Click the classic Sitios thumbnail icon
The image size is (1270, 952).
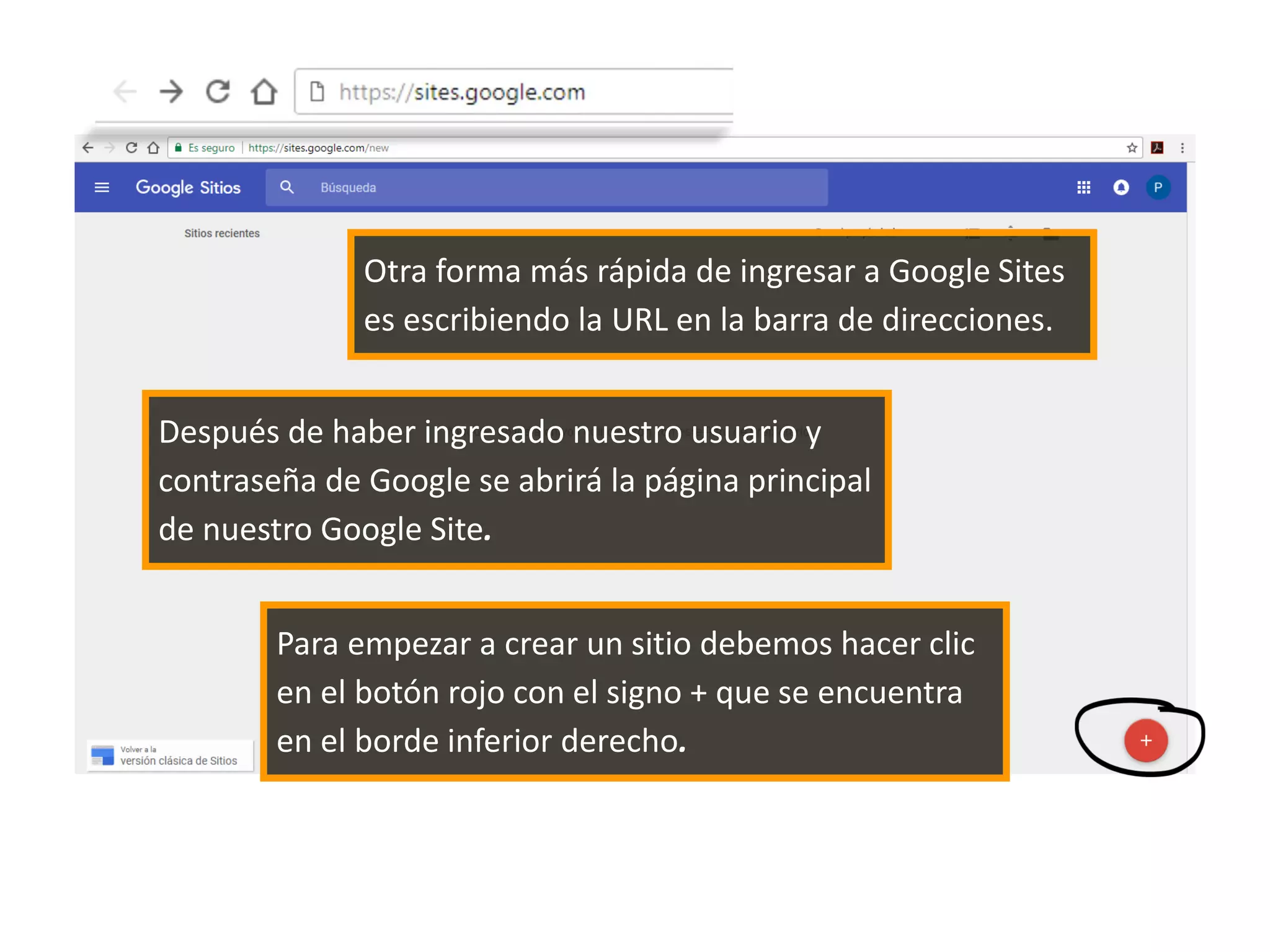coord(102,756)
